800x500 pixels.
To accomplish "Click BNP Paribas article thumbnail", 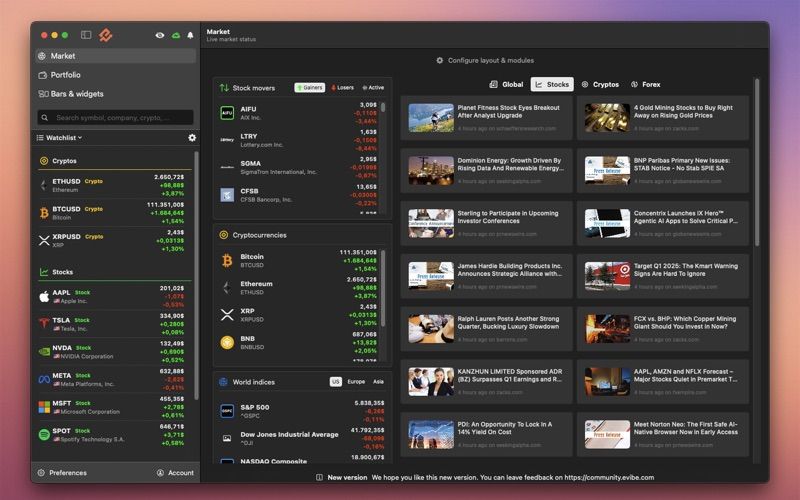I will pos(607,170).
